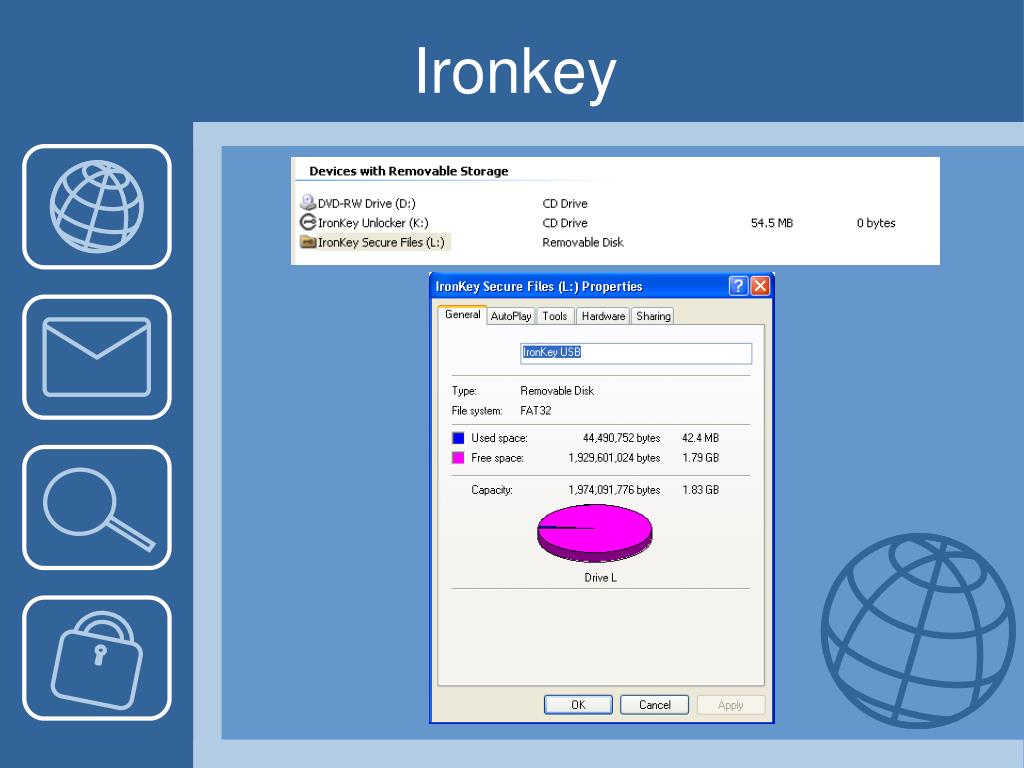The image size is (1024, 768).
Task: Click the padlock security icon
Action: click(x=97, y=658)
